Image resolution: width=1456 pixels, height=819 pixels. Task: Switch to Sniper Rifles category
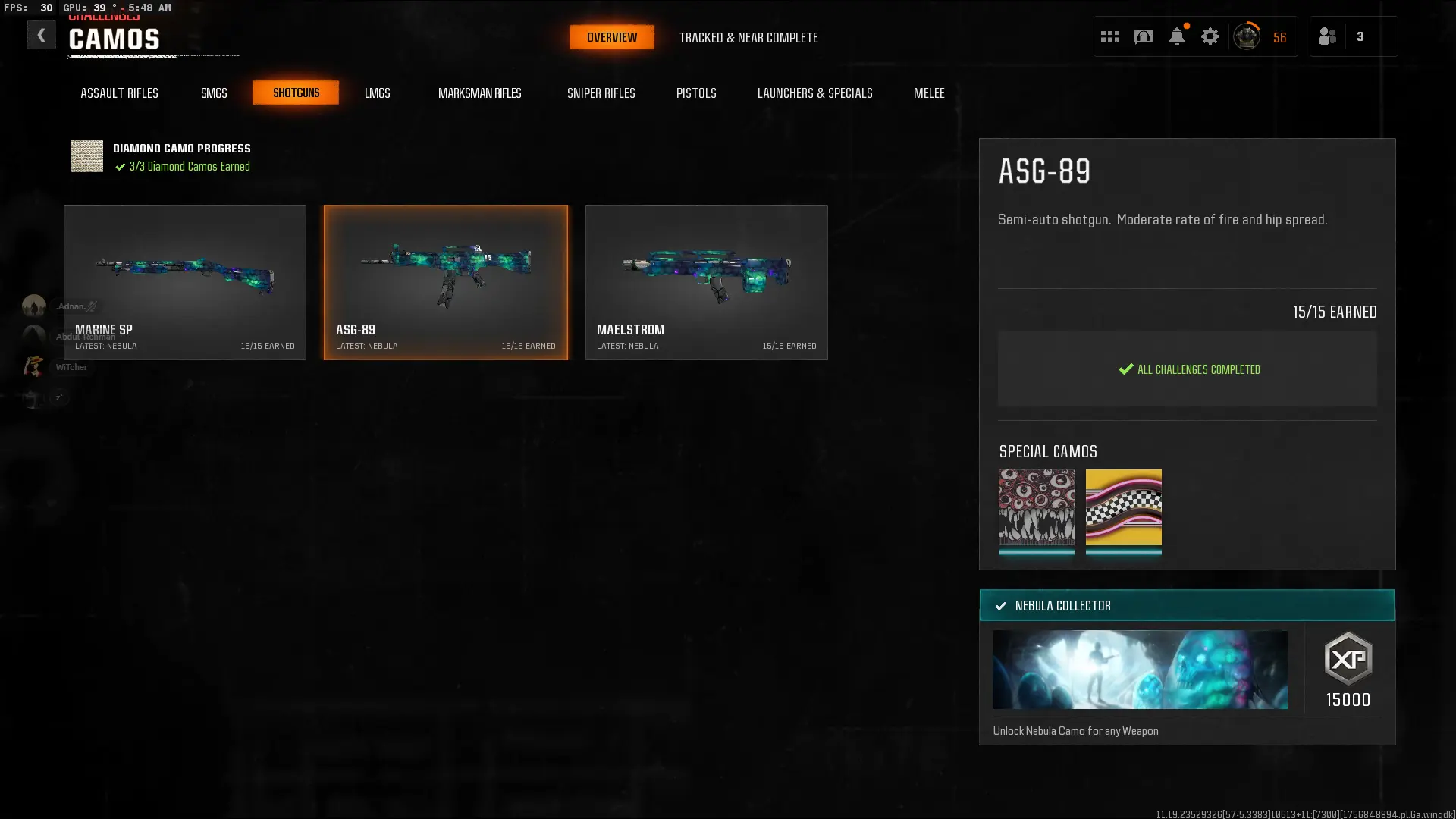[x=601, y=93]
